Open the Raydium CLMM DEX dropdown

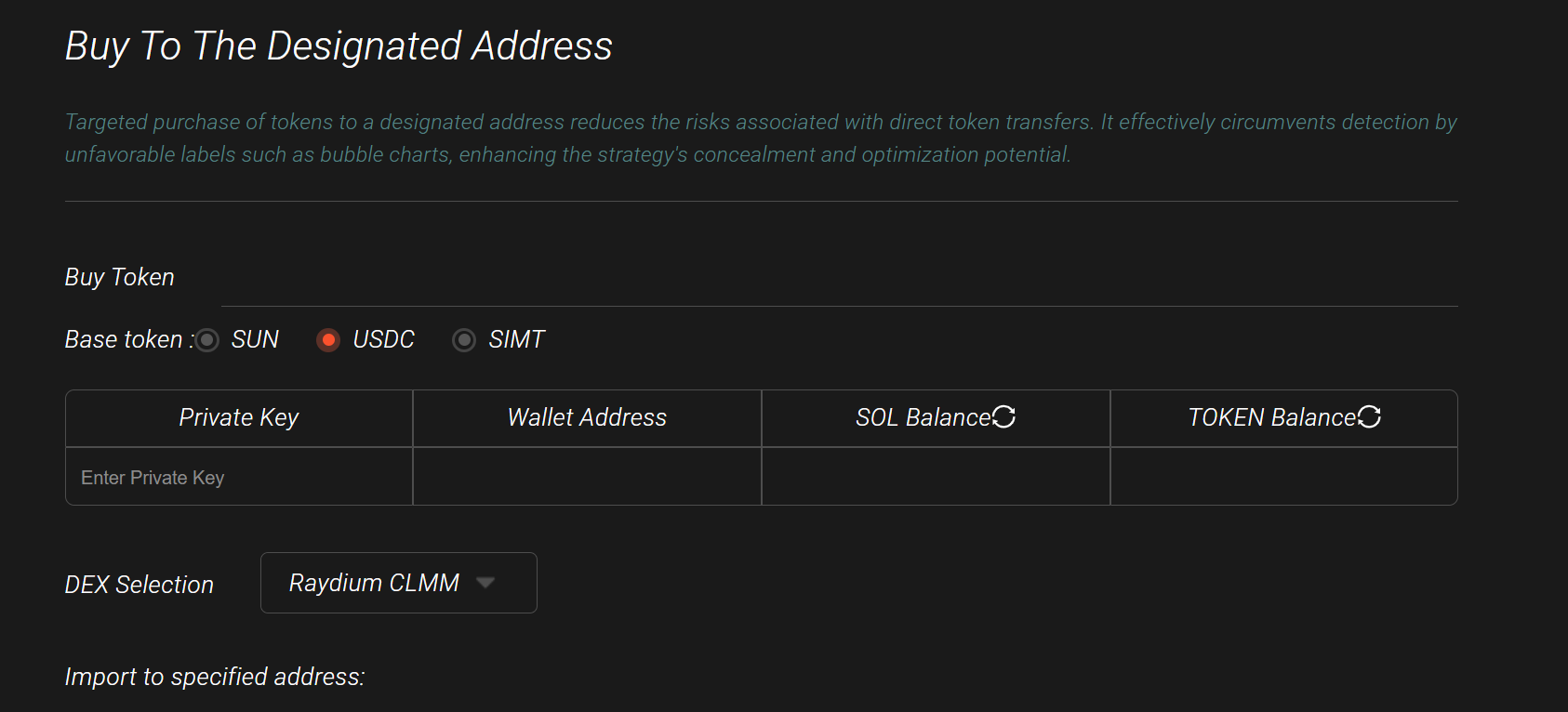click(x=398, y=583)
